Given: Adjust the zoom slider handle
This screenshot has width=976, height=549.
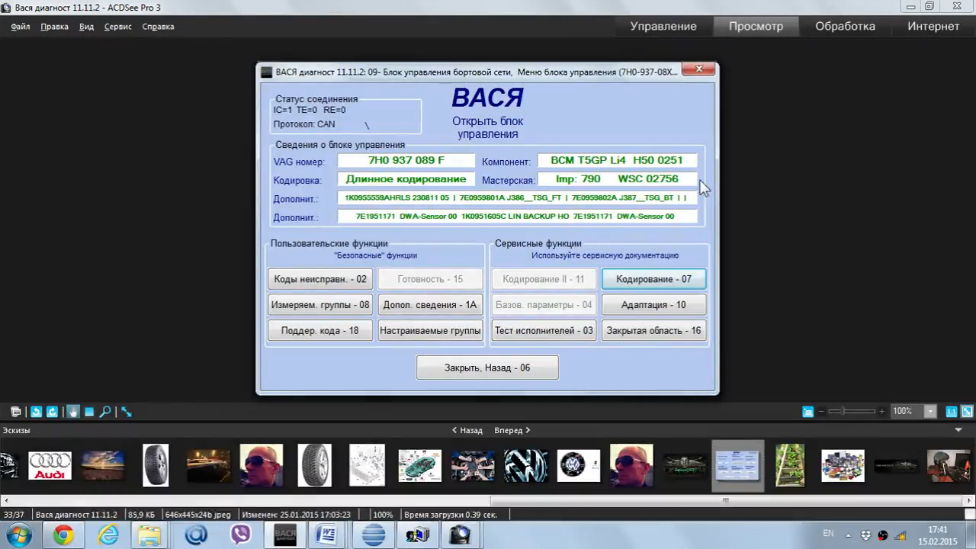Looking at the screenshot, I should [x=843, y=411].
